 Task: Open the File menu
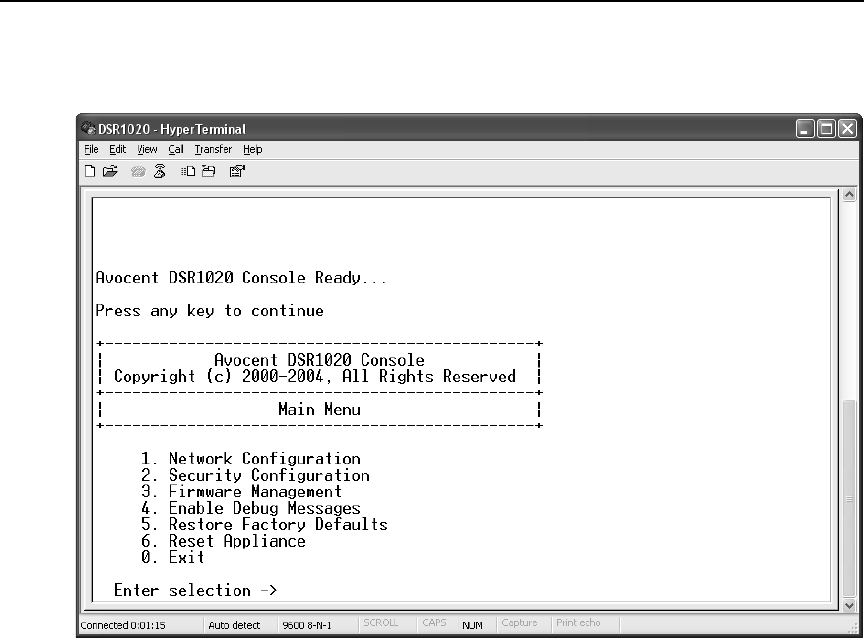(x=91, y=149)
